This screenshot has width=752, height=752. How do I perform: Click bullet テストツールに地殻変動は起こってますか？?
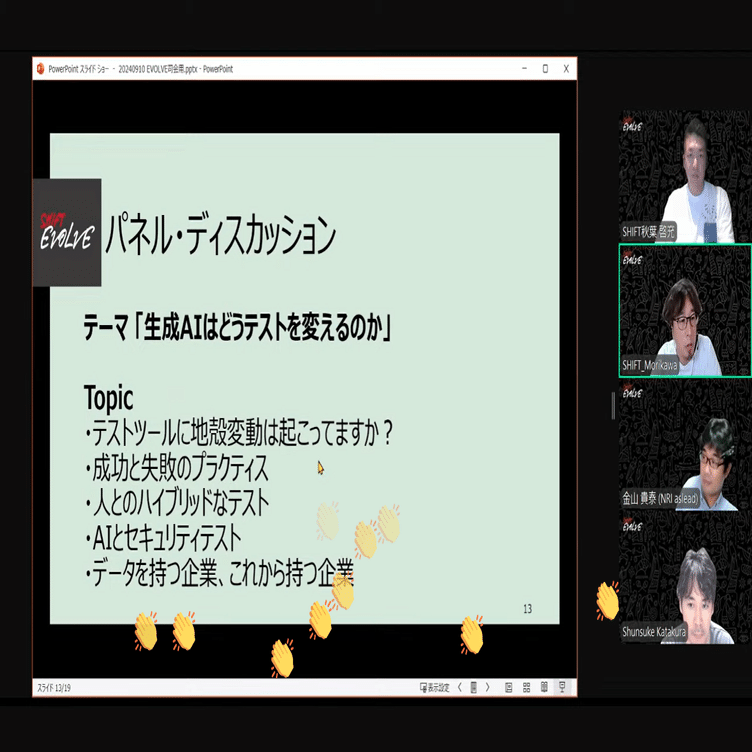click(x=239, y=433)
